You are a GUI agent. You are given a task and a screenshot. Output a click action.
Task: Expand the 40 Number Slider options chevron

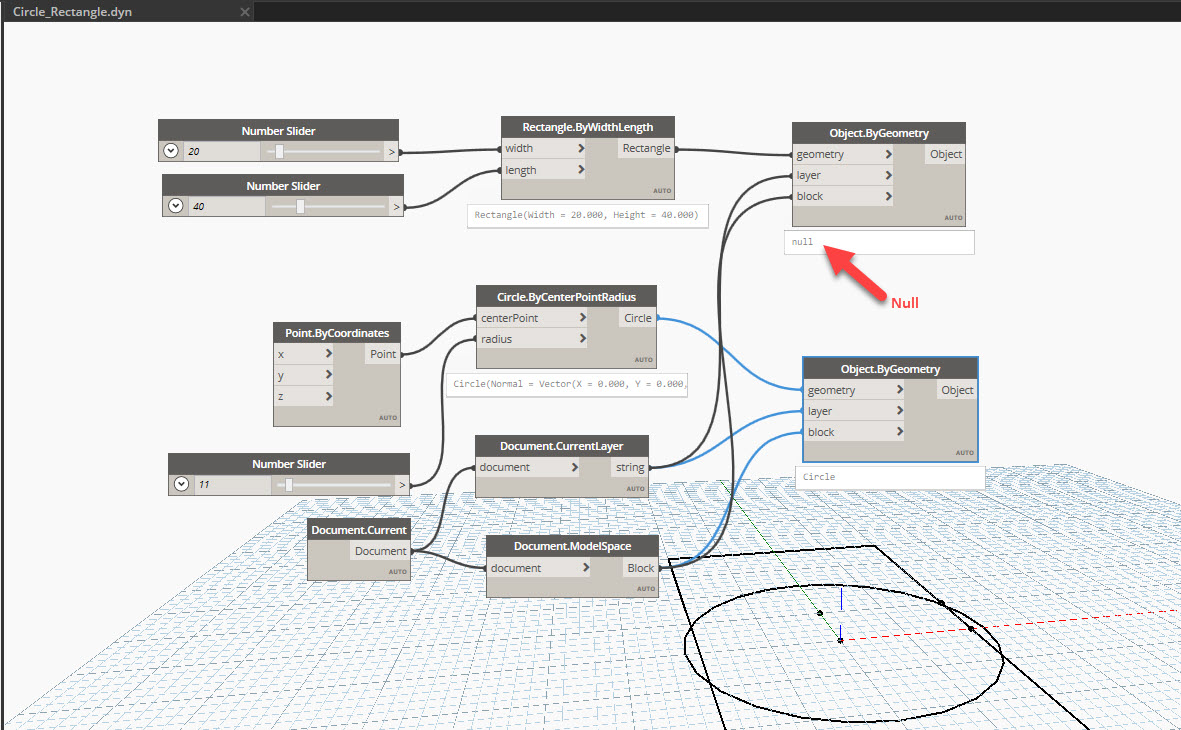coord(176,206)
